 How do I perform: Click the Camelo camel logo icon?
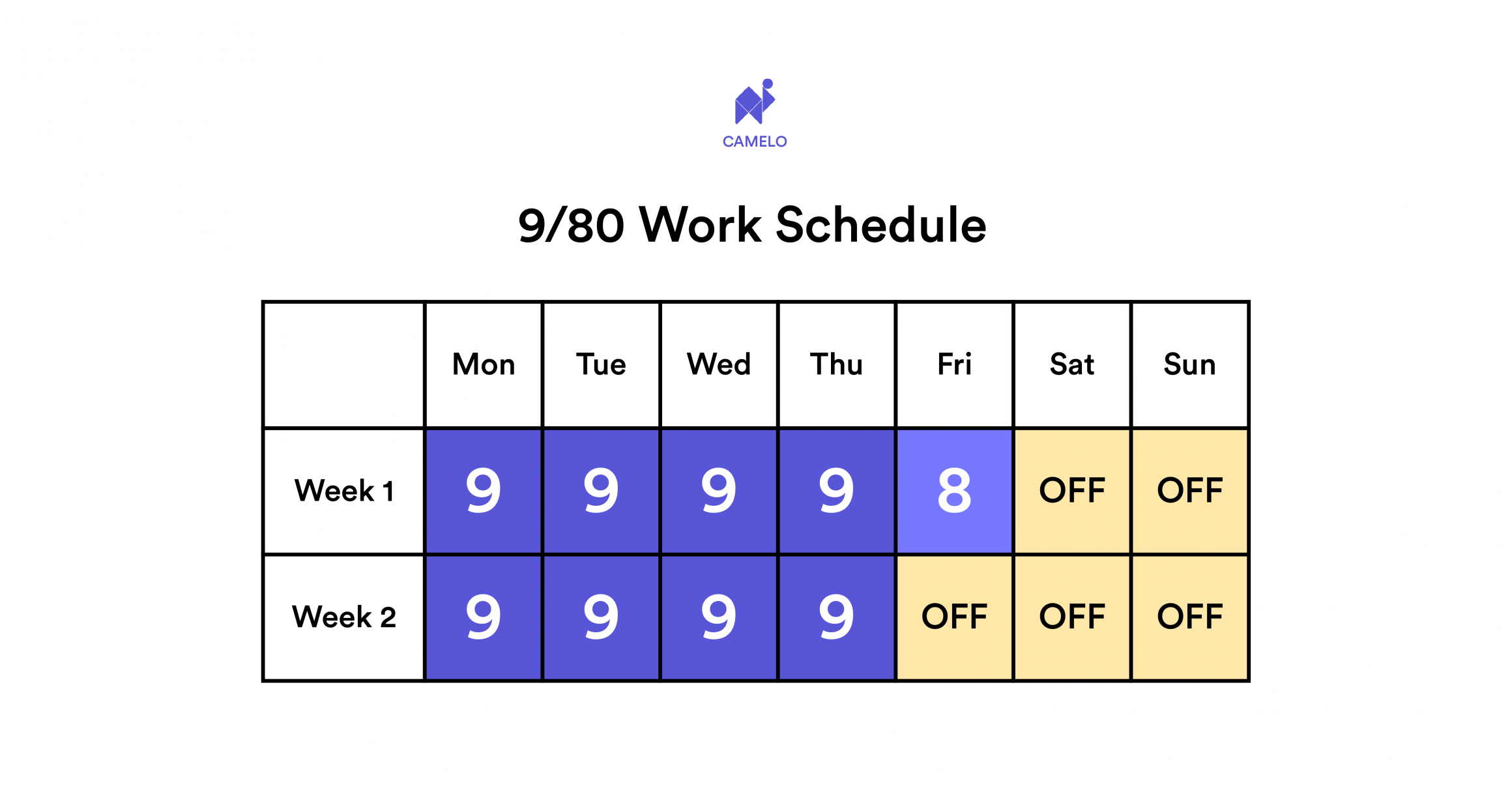755,102
